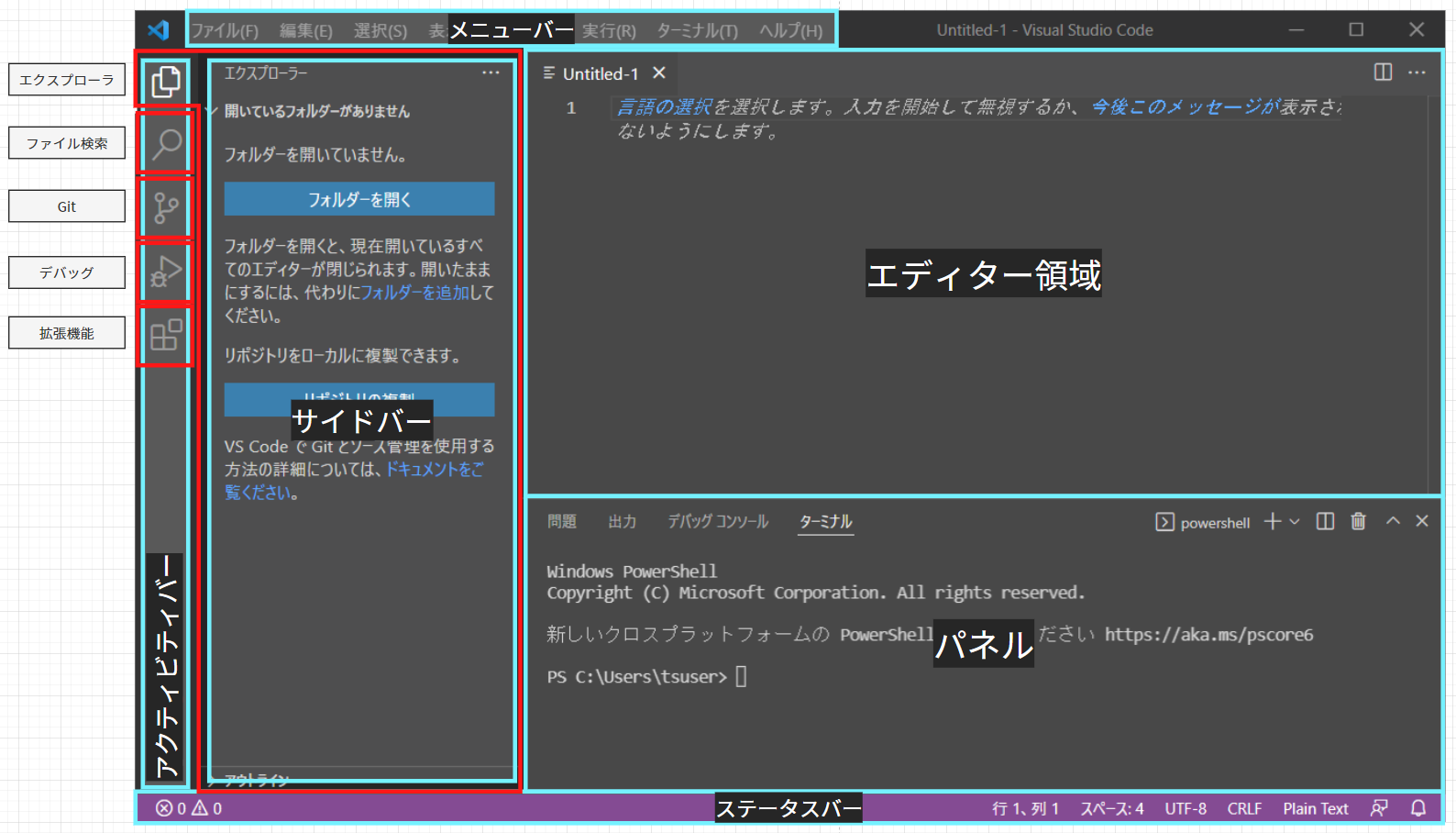
Task: Maximize the panel with up chevron
Action: [x=1393, y=520]
